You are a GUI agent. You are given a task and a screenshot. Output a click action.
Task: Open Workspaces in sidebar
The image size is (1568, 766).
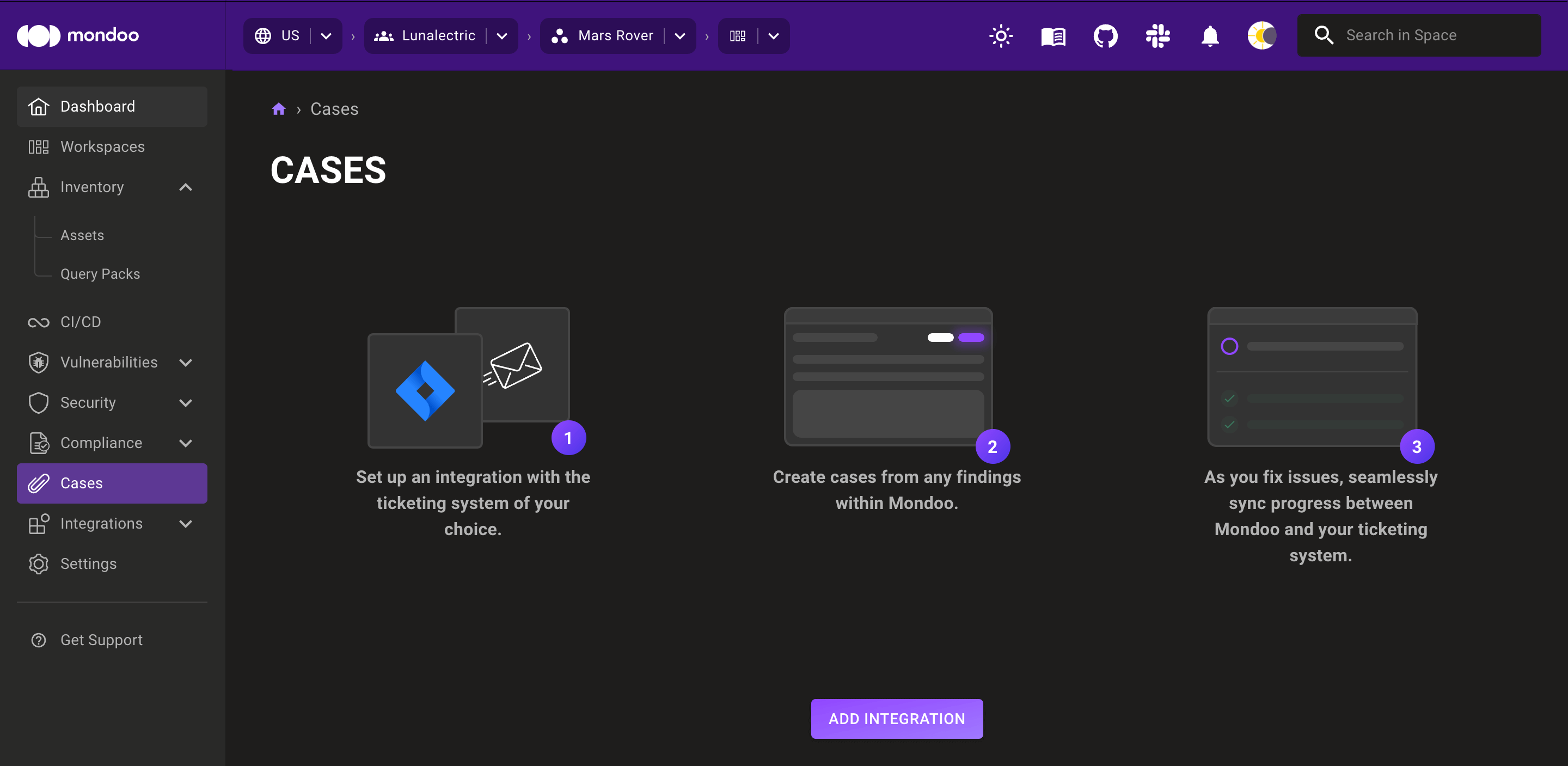[112, 147]
